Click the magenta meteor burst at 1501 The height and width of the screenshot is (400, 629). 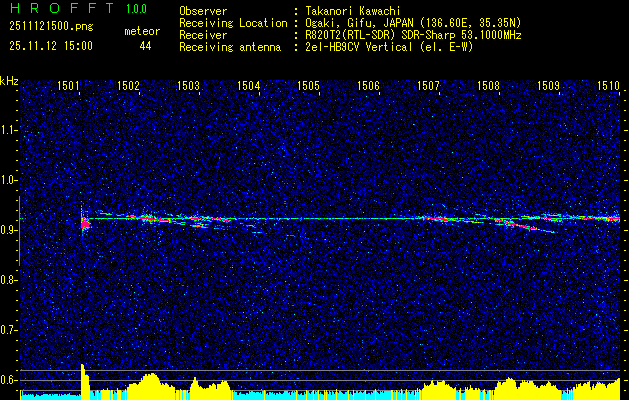pos(85,224)
